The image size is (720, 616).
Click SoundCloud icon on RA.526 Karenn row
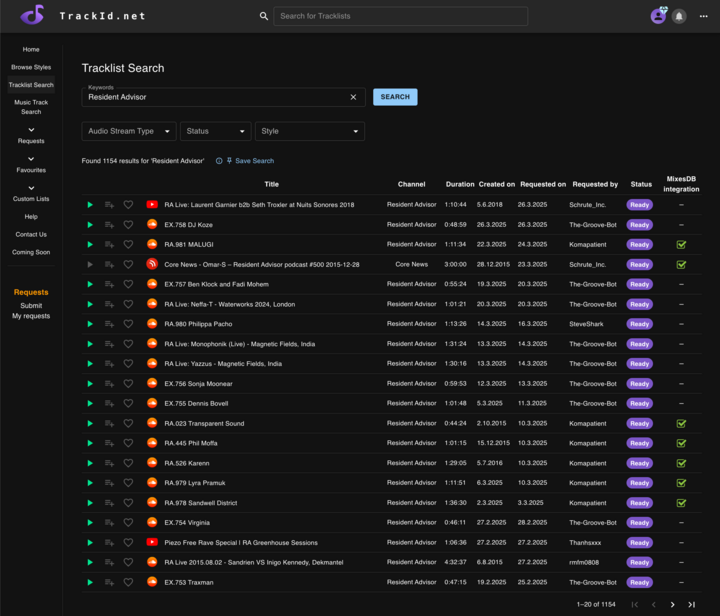tap(152, 463)
